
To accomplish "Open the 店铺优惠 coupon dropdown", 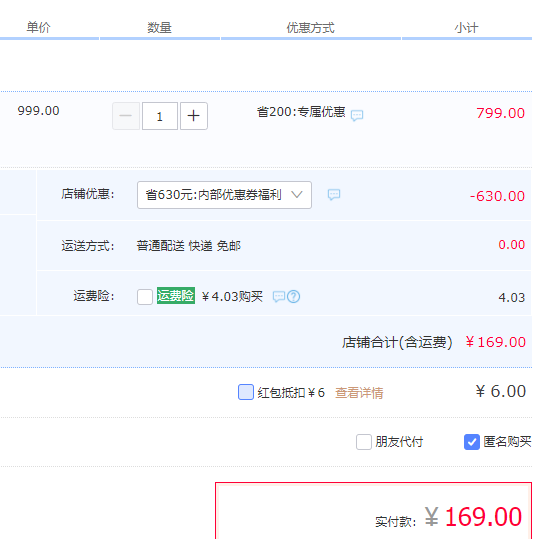I will click(x=224, y=195).
